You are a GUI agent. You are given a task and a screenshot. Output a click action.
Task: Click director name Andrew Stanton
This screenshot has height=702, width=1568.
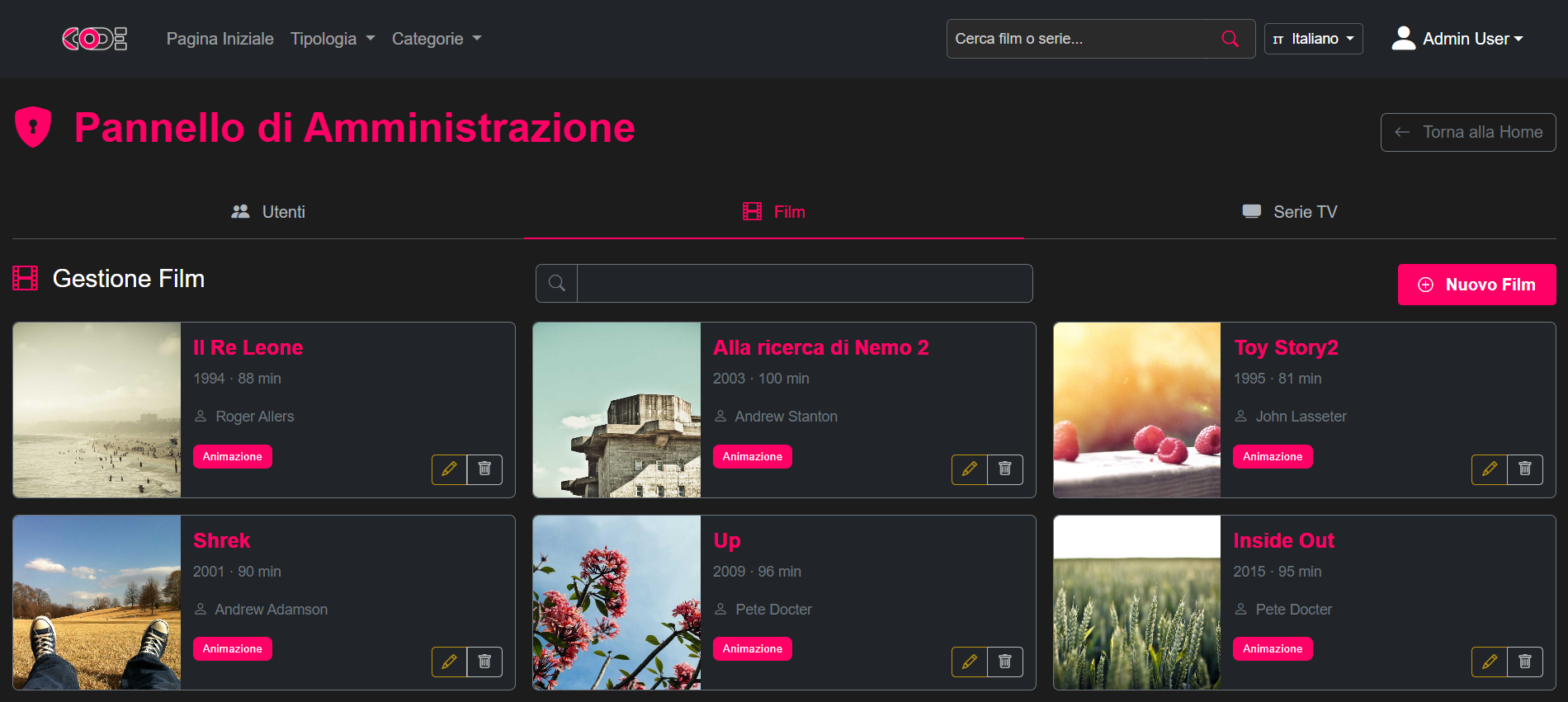click(786, 417)
